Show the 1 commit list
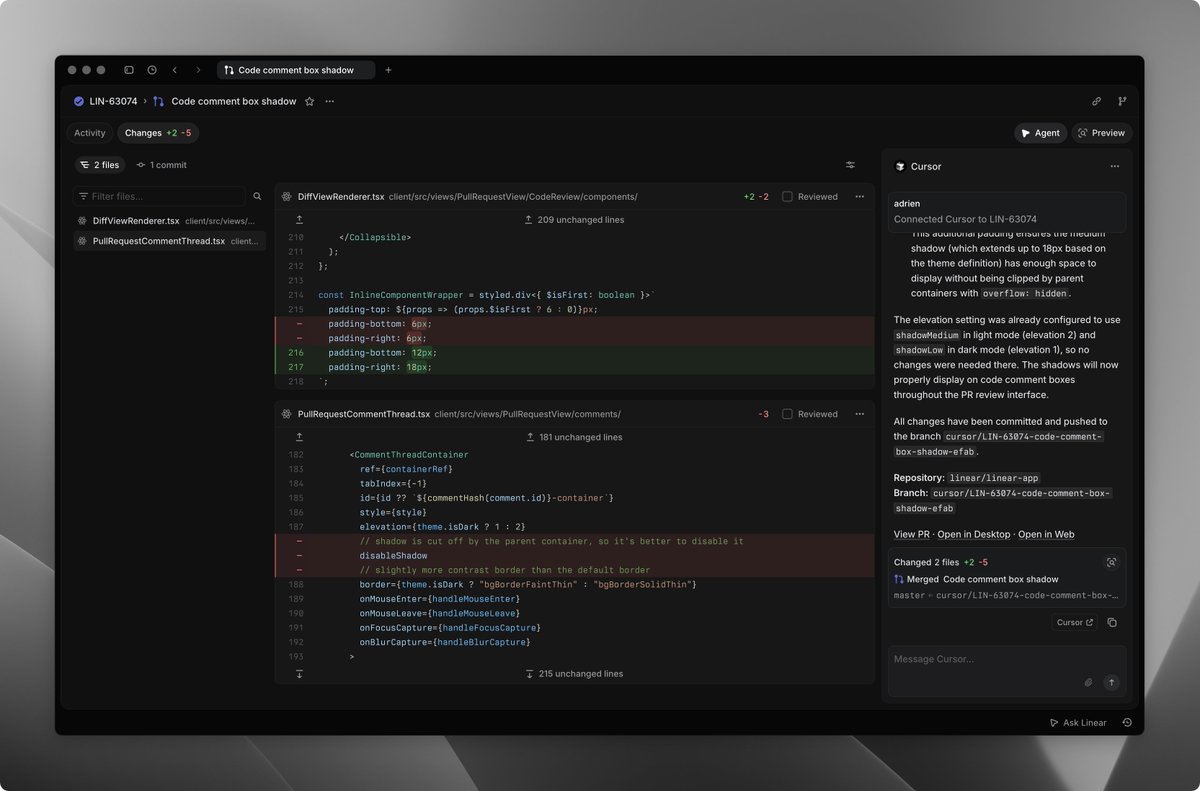 [x=162, y=165]
